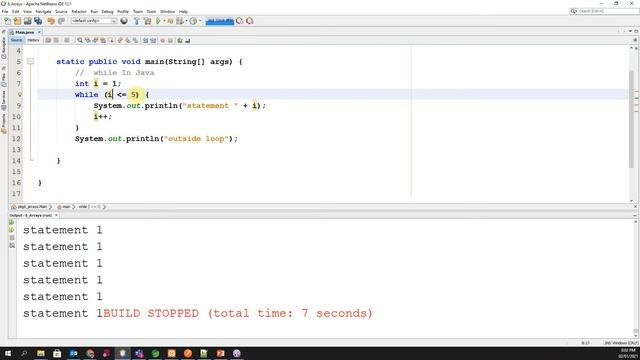Expand the Profile Project dropdown arrow
This screenshot has height=360, width=640.
pyautogui.click(x=186, y=21)
